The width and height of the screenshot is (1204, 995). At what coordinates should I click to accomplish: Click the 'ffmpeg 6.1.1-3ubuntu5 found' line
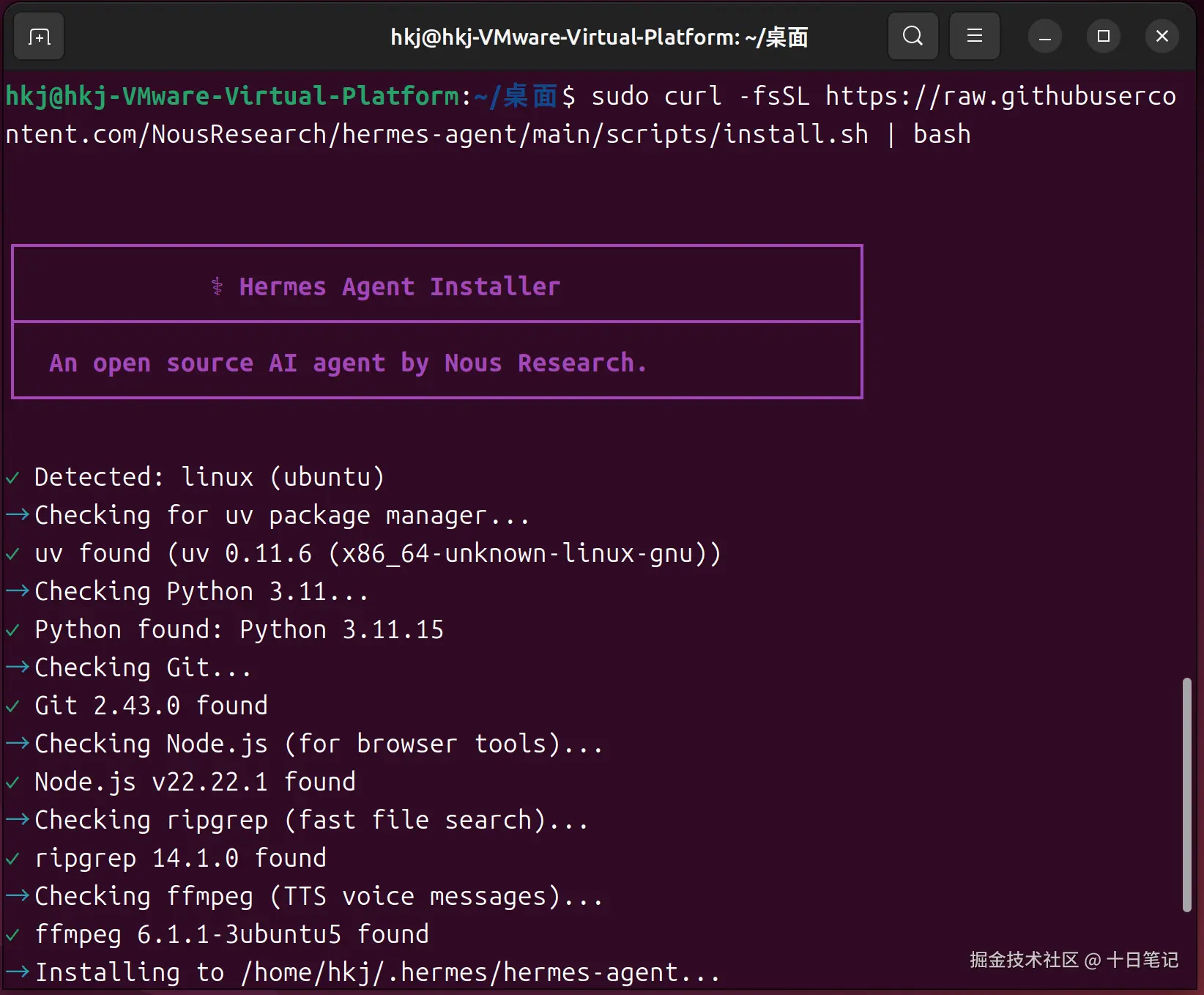pos(231,934)
